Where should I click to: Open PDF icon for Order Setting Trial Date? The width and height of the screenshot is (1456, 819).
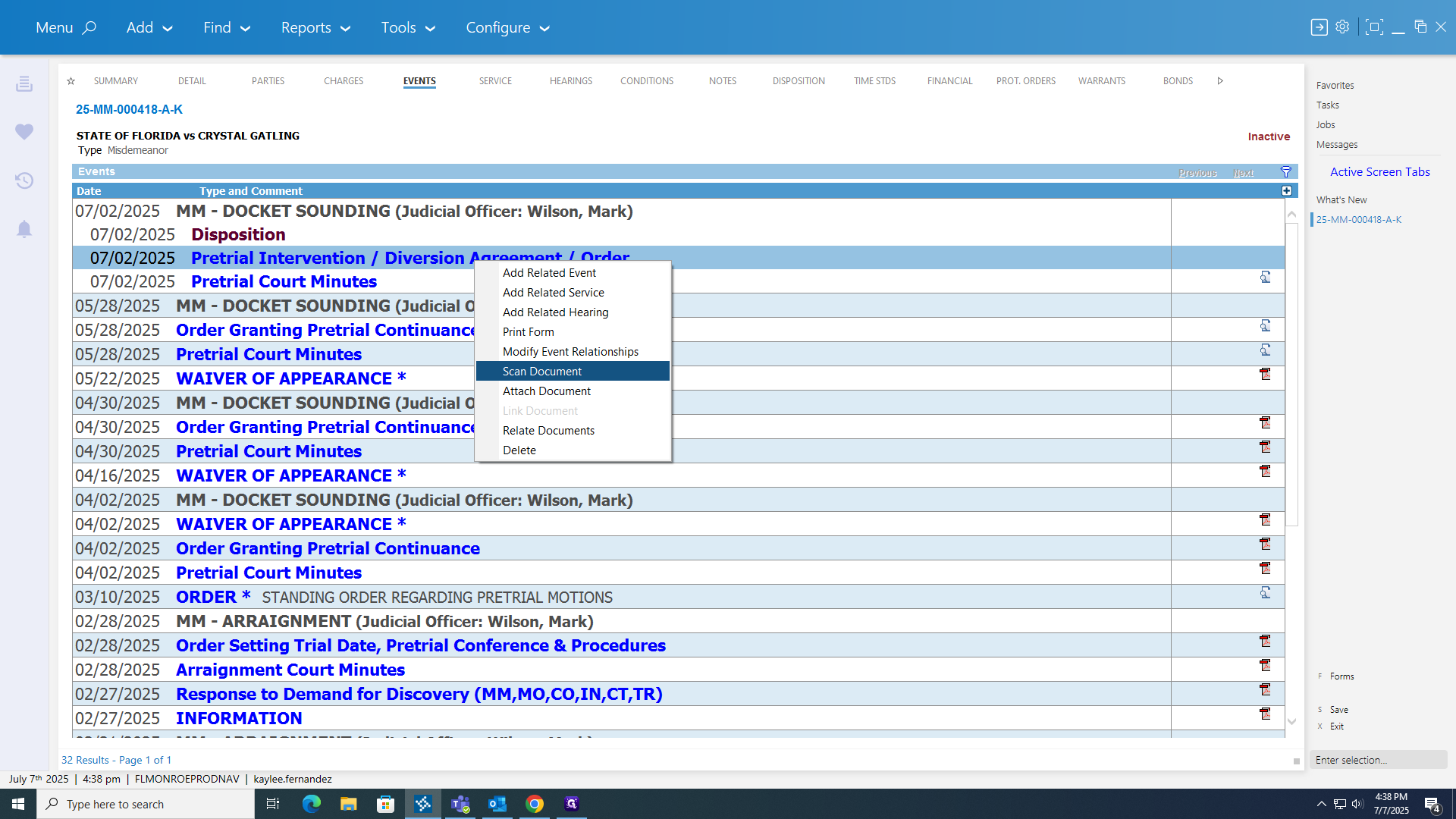pos(1265,642)
